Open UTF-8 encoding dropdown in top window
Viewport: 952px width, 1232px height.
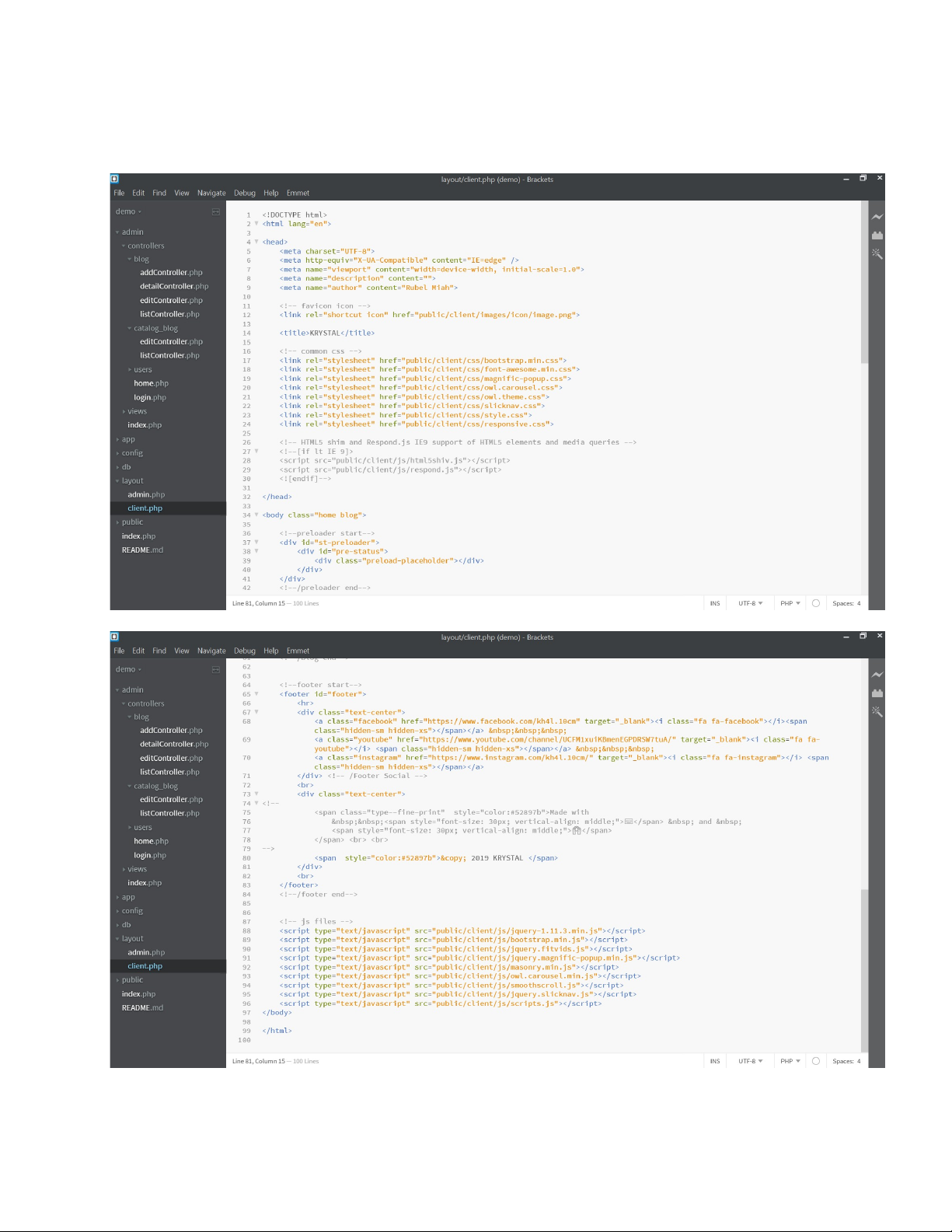point(750,603)
